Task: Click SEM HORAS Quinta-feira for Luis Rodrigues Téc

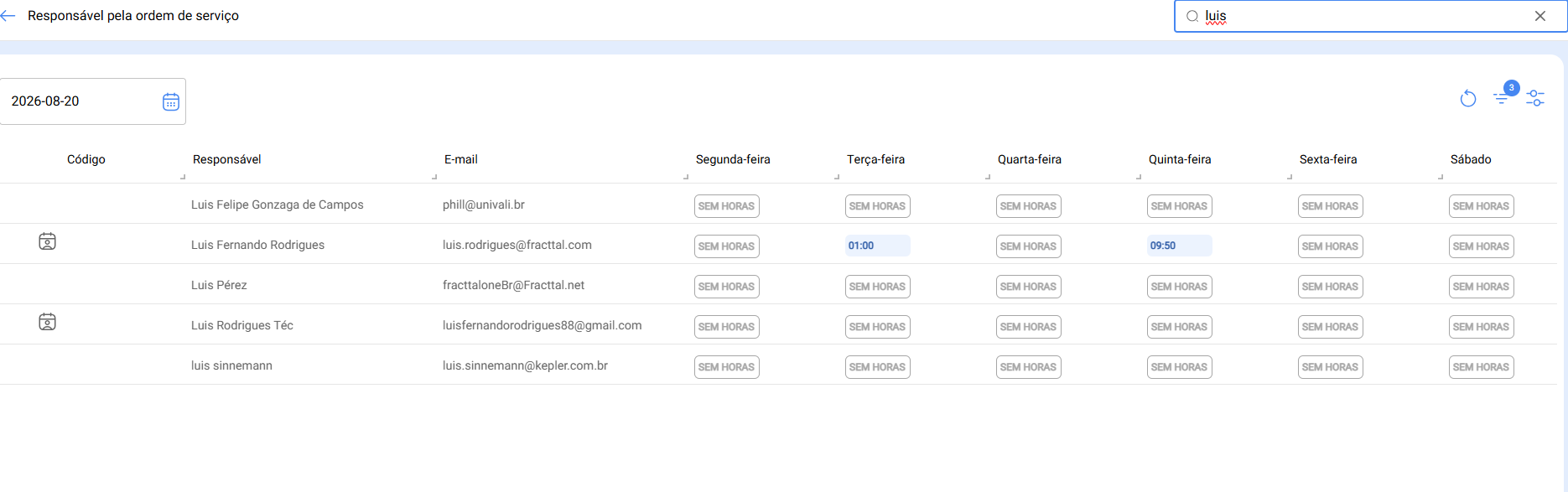Action: click(1180, 327)
